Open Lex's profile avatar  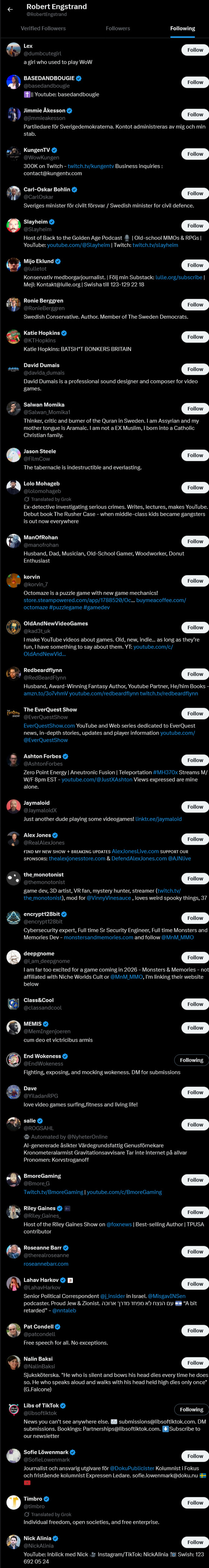[x=13, y=50]
